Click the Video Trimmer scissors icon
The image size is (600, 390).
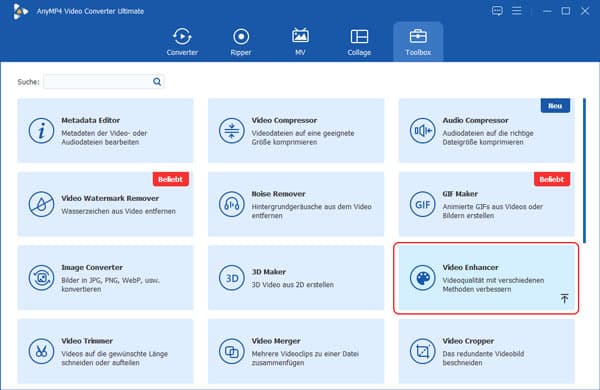coord(41,351)
